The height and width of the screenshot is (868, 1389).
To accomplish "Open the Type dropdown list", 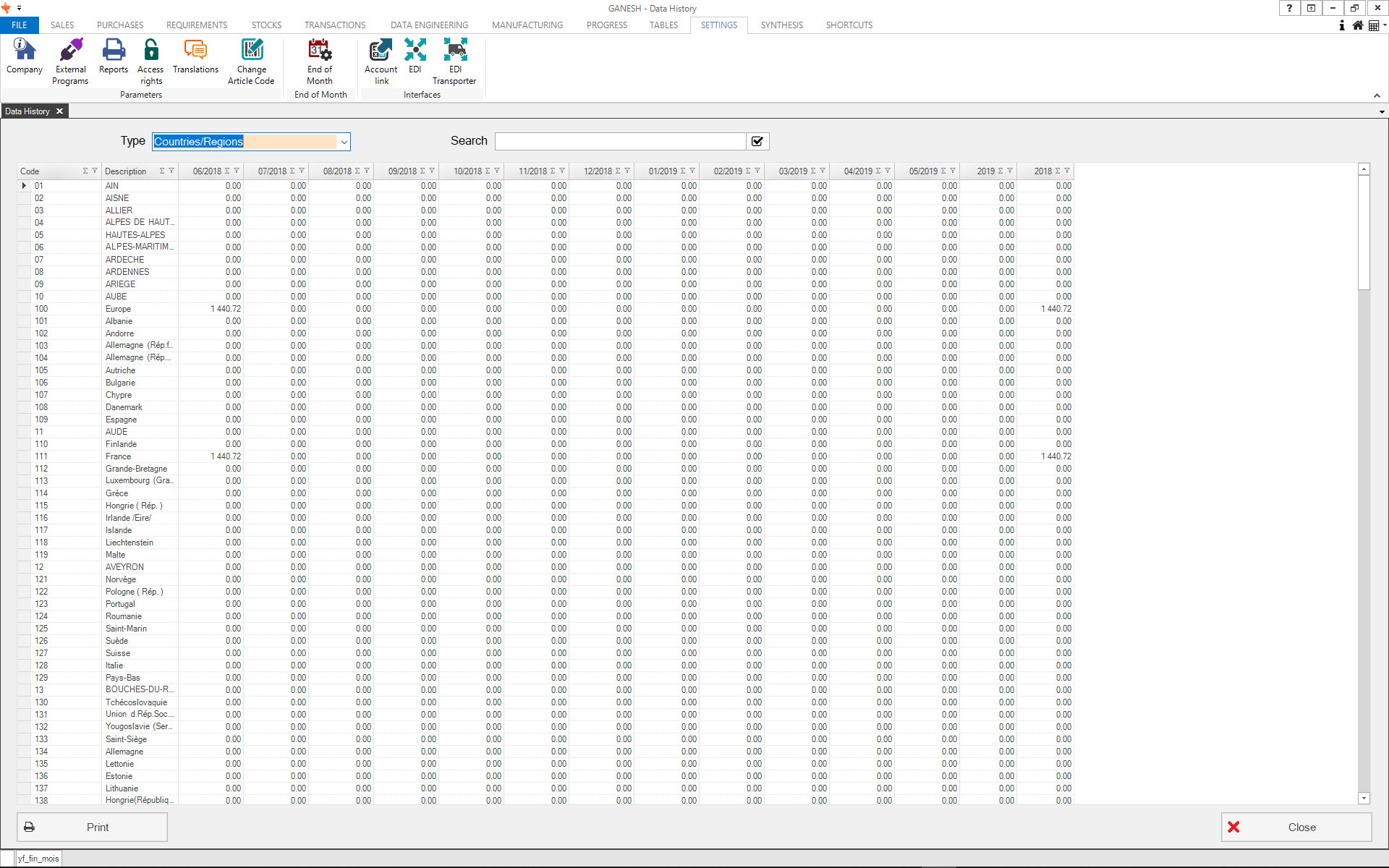I will point(344,142).
